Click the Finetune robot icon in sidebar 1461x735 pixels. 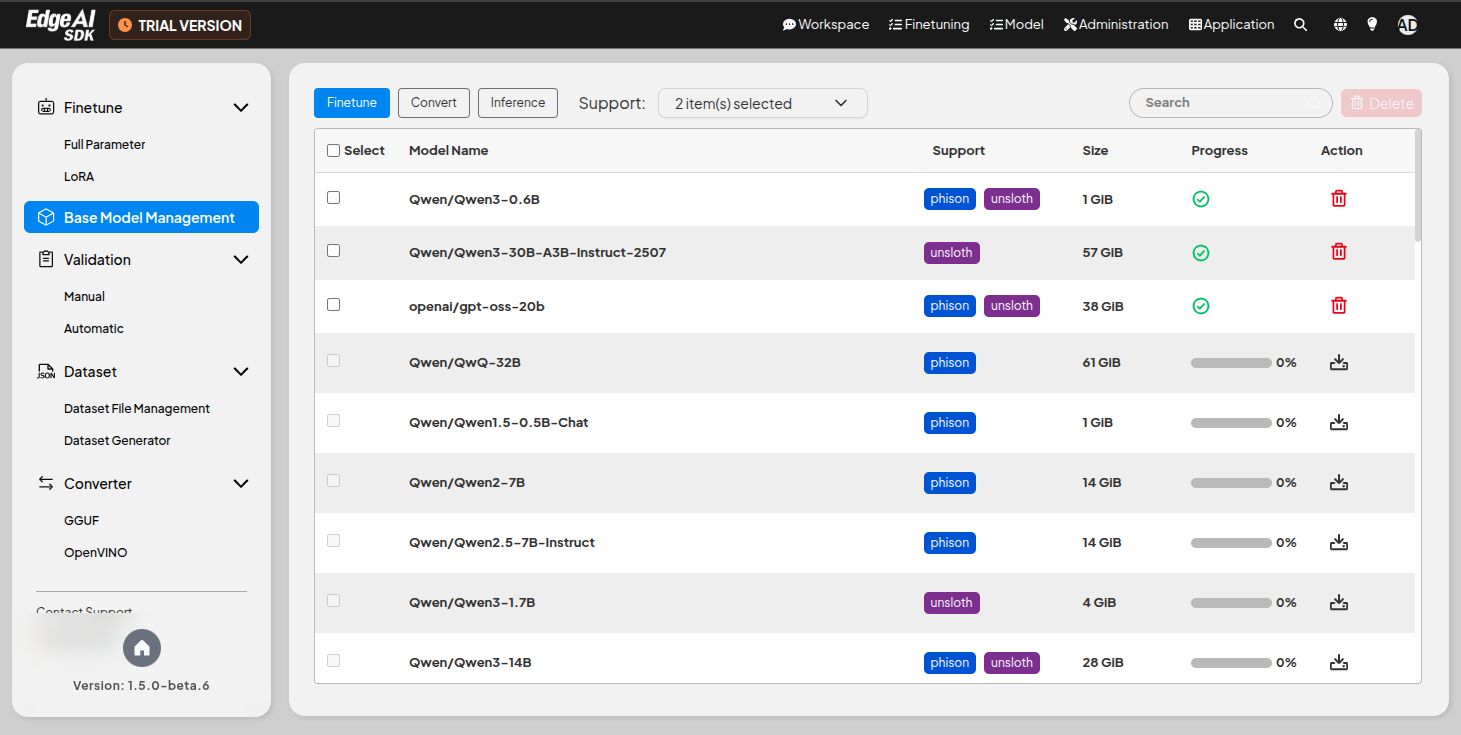pyautogui.click(x=46, y=107)
